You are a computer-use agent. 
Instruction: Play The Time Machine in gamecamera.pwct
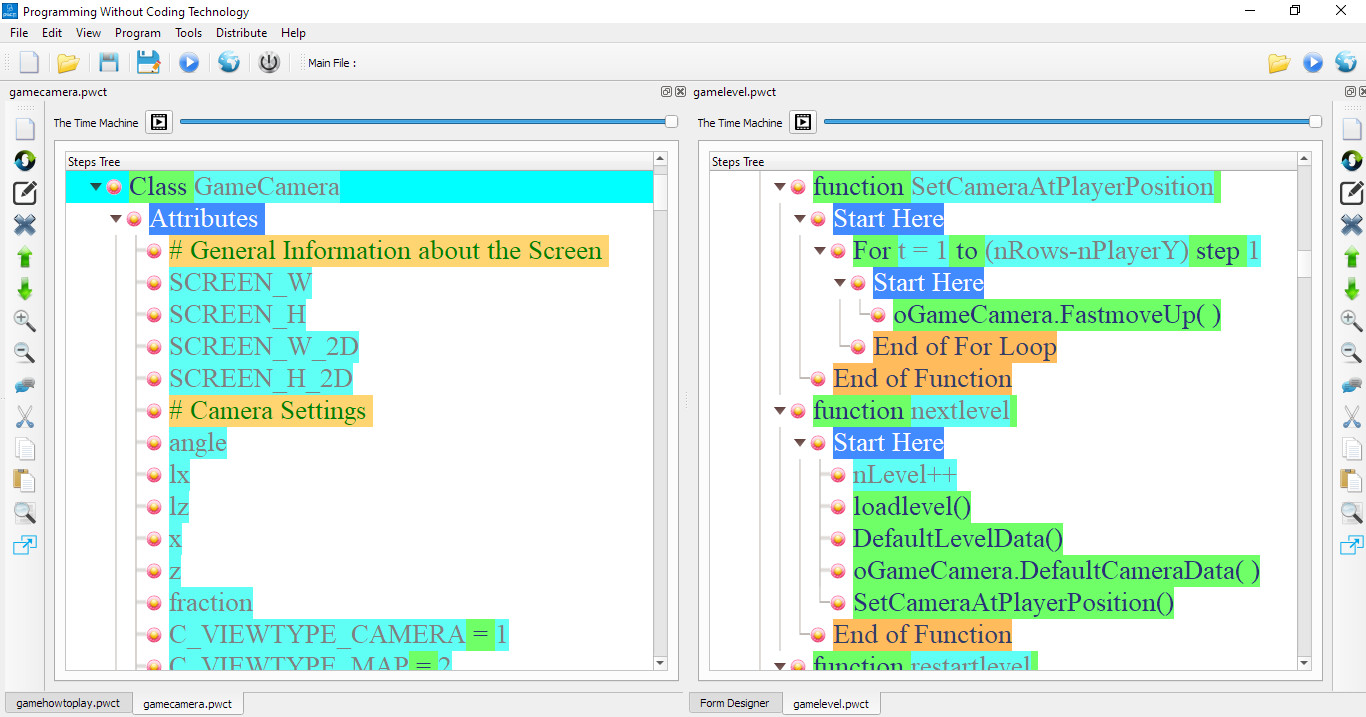click(158, 122)
